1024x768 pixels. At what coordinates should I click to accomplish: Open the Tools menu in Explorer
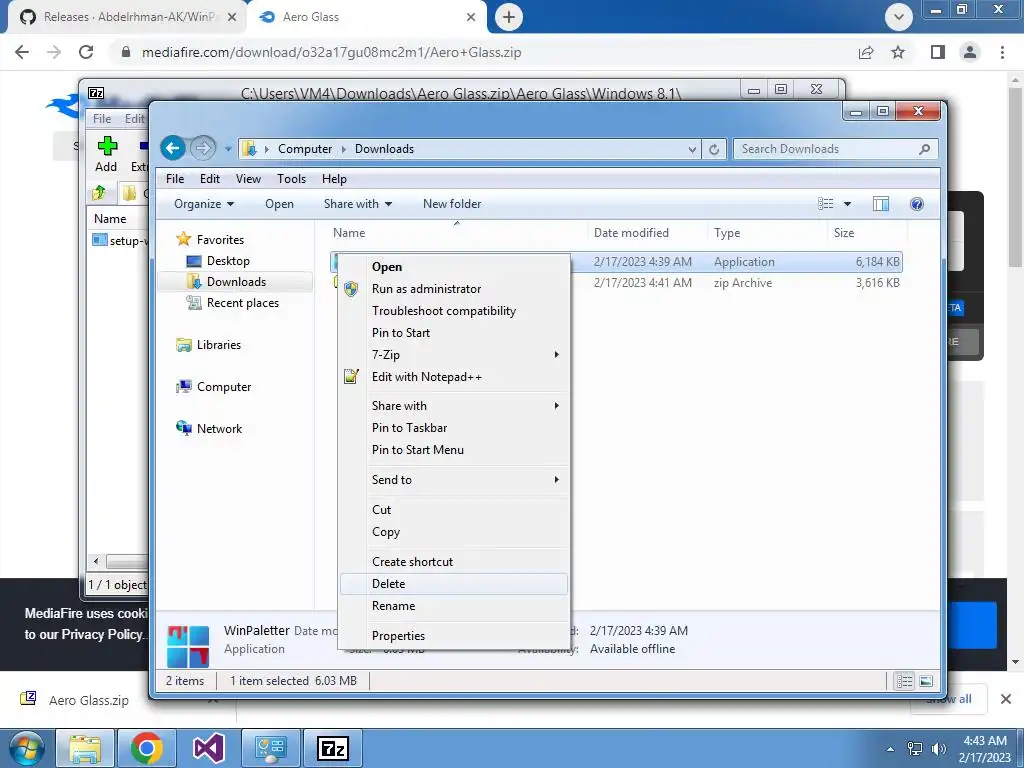[291, 178]
